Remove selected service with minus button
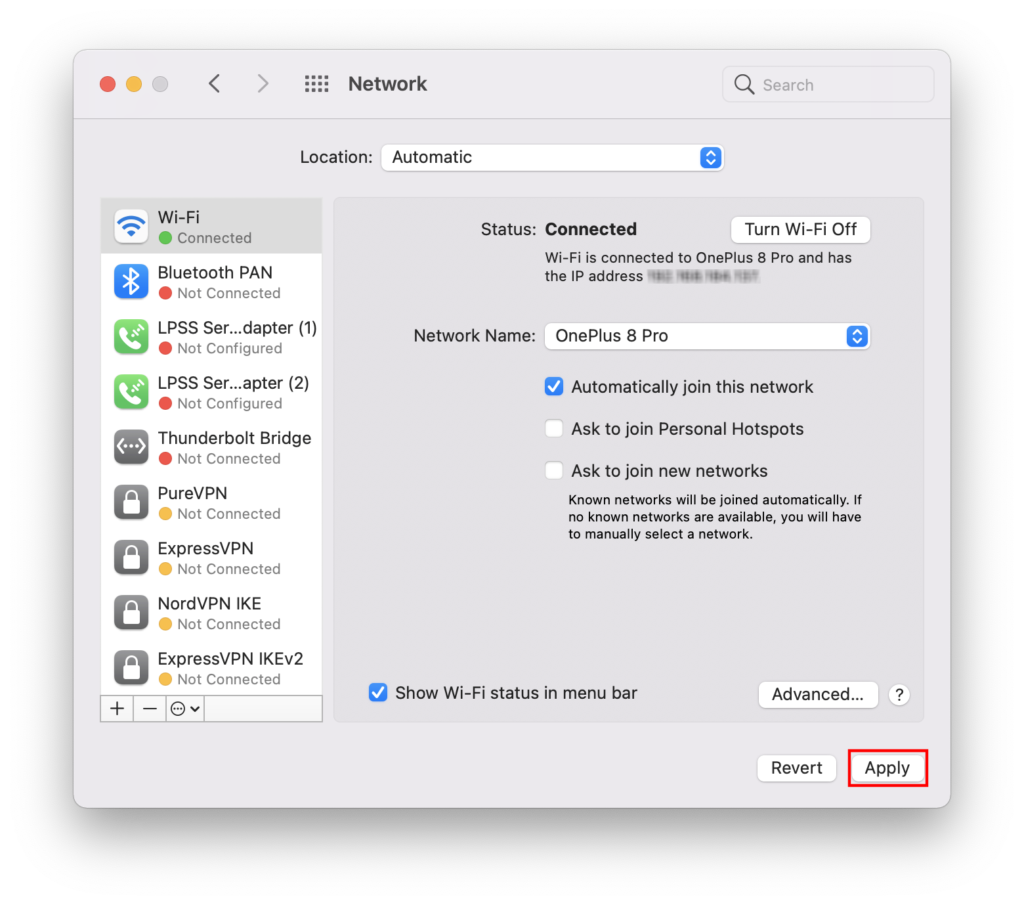1024x905 pixels. pyautogui.click(x=150, y=708)
